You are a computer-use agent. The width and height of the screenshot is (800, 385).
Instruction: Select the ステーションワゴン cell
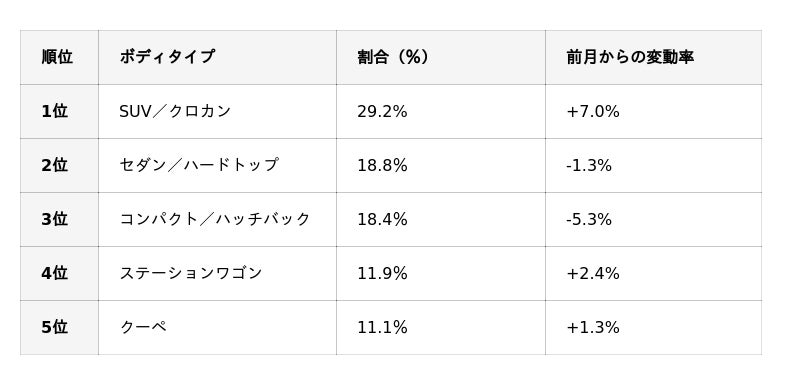tap(217, 273)
